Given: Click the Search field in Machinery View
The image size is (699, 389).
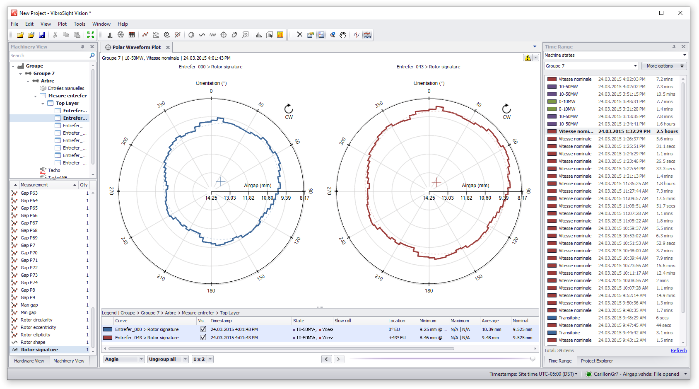Looking at the screenshot, I should [49, 56].
